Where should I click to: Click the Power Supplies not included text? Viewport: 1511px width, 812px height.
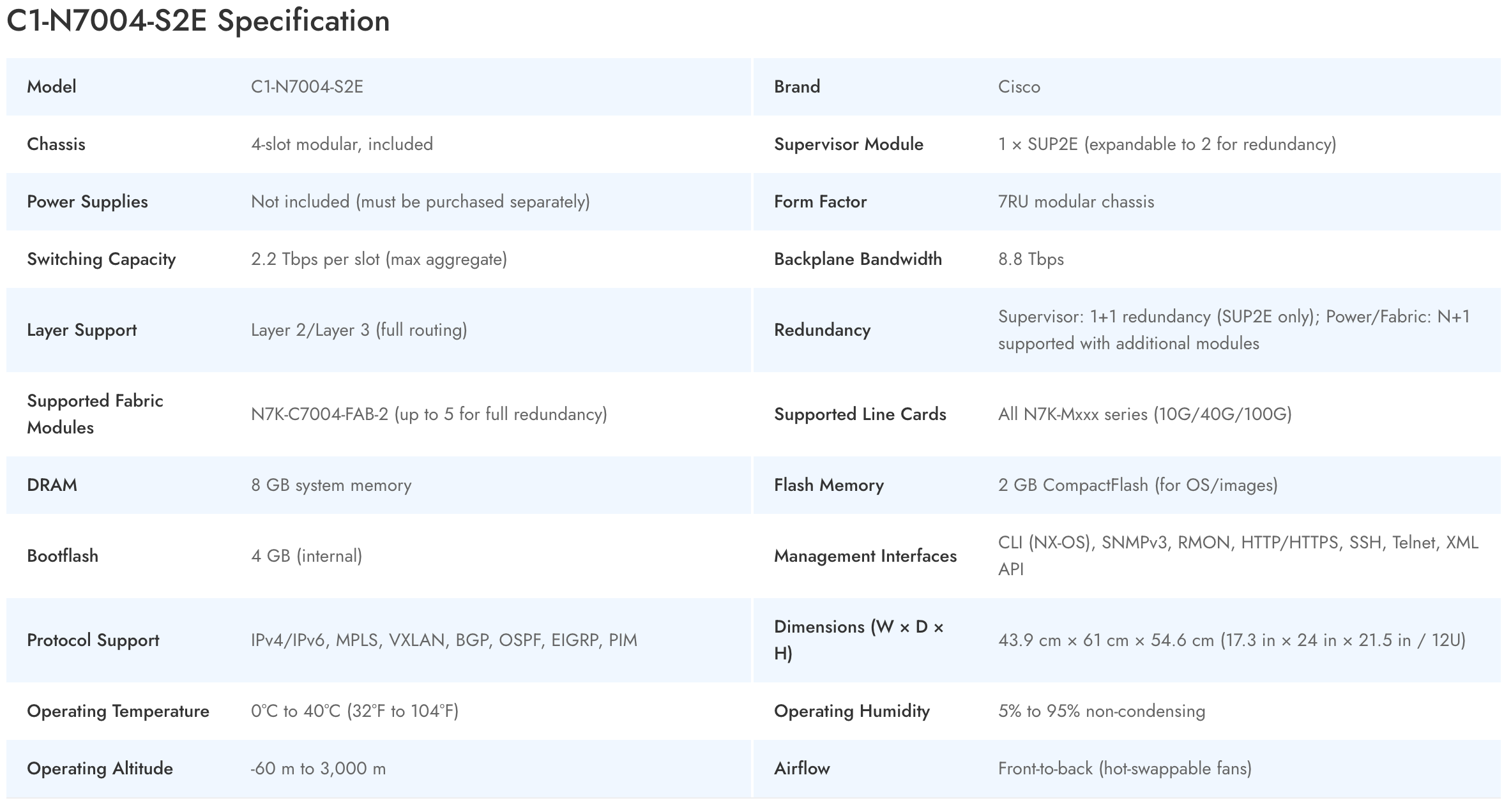tap(420, 202)
